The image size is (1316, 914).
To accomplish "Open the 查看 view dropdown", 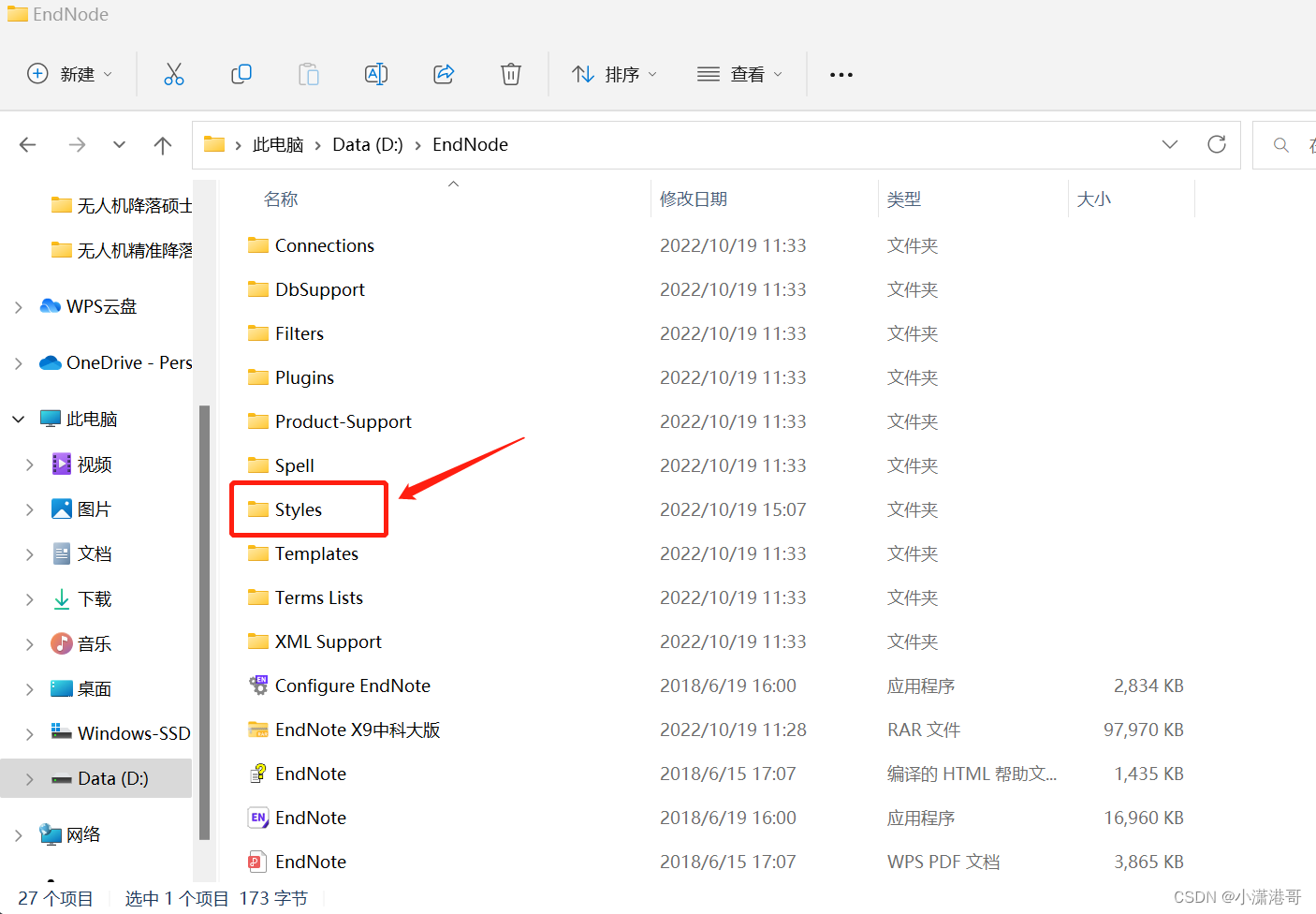I will (x=739, y=74).
